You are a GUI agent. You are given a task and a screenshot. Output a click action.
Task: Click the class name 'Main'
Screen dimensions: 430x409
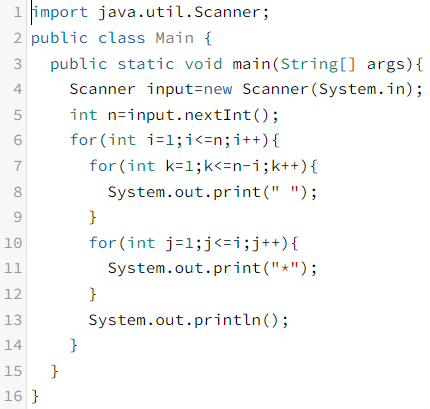click(x=175, y=38)
